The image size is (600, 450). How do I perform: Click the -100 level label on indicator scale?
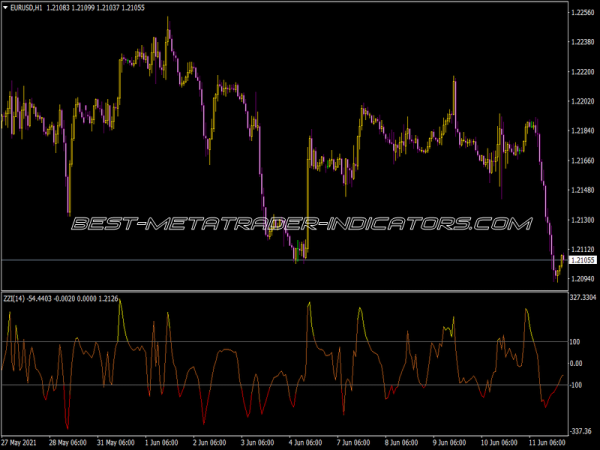pyautogui.click(x=576, y=385)
